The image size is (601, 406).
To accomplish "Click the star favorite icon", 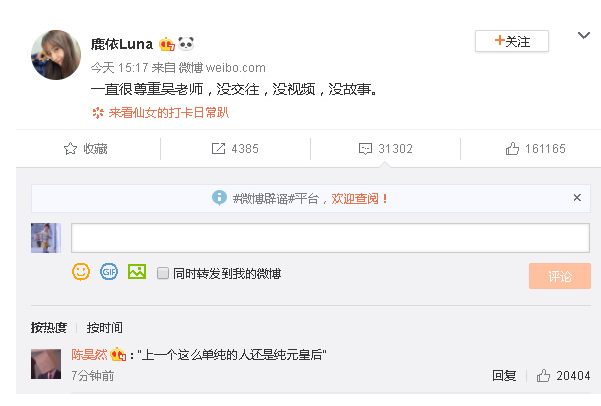I will click(70, 149).
